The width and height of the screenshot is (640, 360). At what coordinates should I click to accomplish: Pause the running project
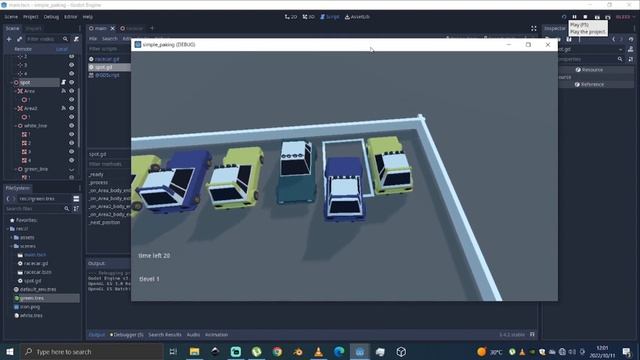[x=575, y=17]
